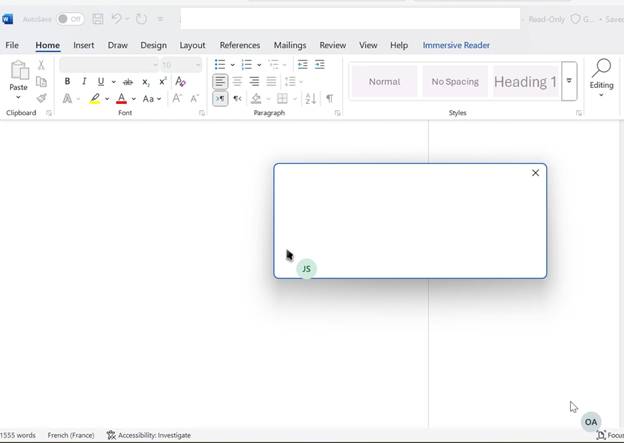Switch to the Layout tab

[192, 45]
